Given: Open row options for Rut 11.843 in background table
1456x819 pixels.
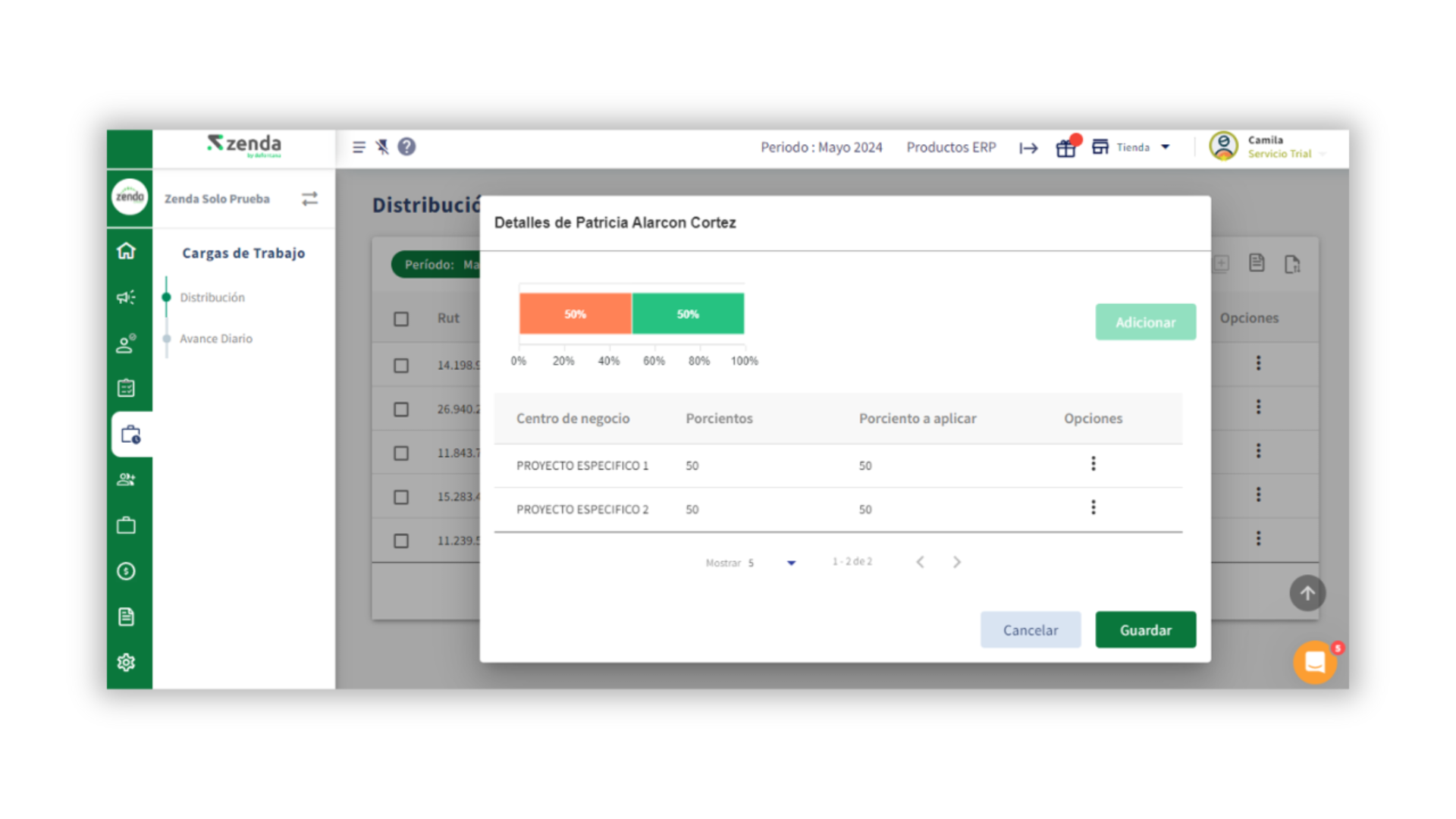Looking at the screenshot, I should pyautogui.click(x=1258, y=451).
